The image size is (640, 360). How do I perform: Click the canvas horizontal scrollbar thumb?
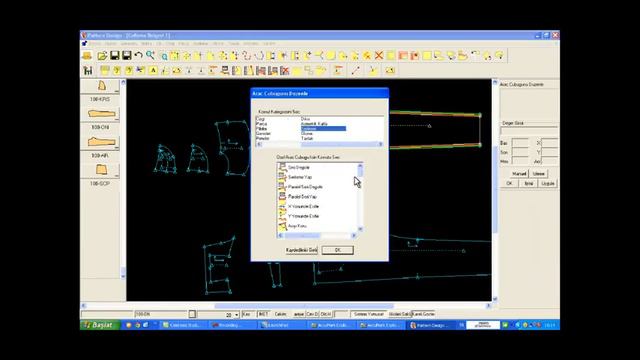point(304,306)
